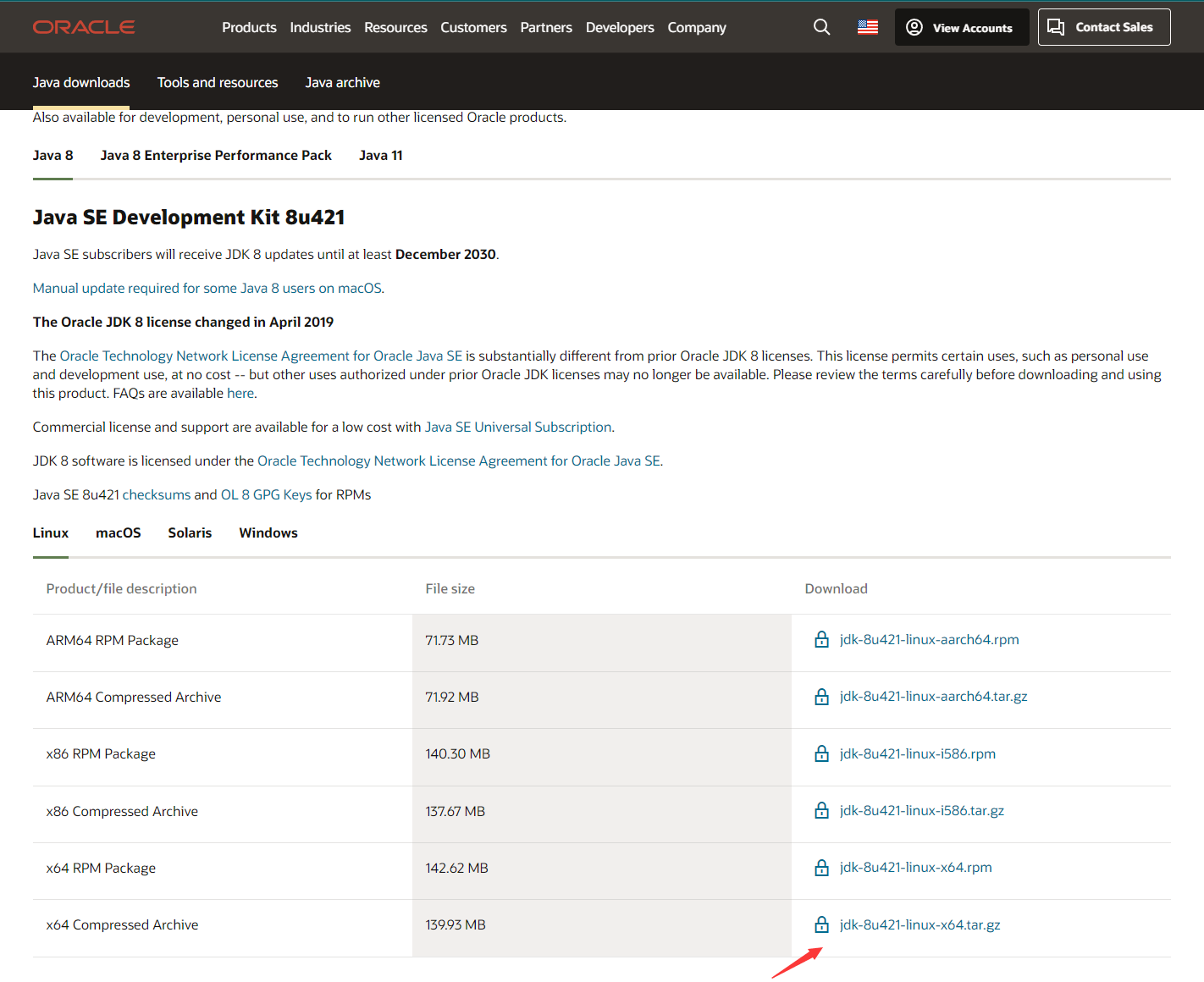The height and width of the screenshot is (982, 1204).
Task: Switch to the macOS platform tab
Action: point(119,532)
